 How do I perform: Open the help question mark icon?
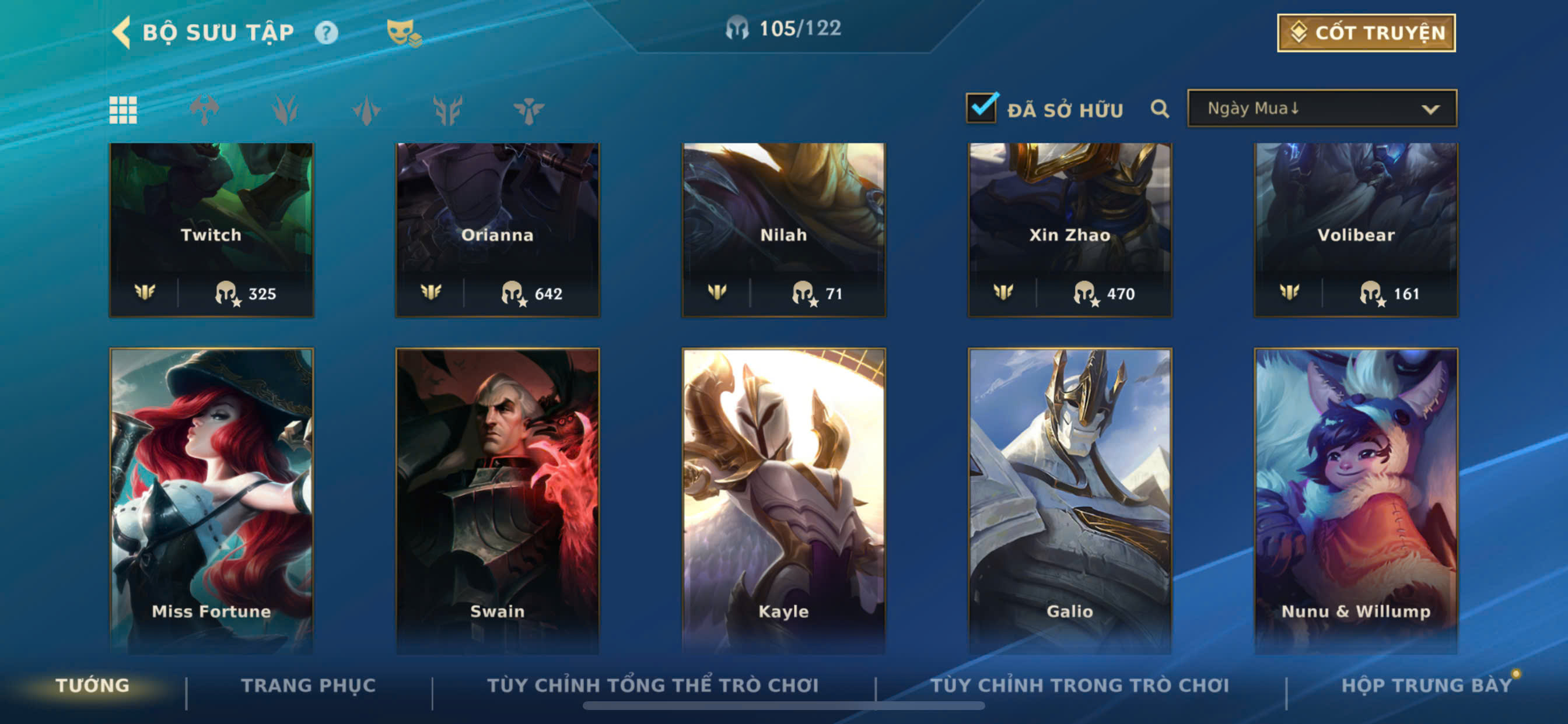click(325, 32)
